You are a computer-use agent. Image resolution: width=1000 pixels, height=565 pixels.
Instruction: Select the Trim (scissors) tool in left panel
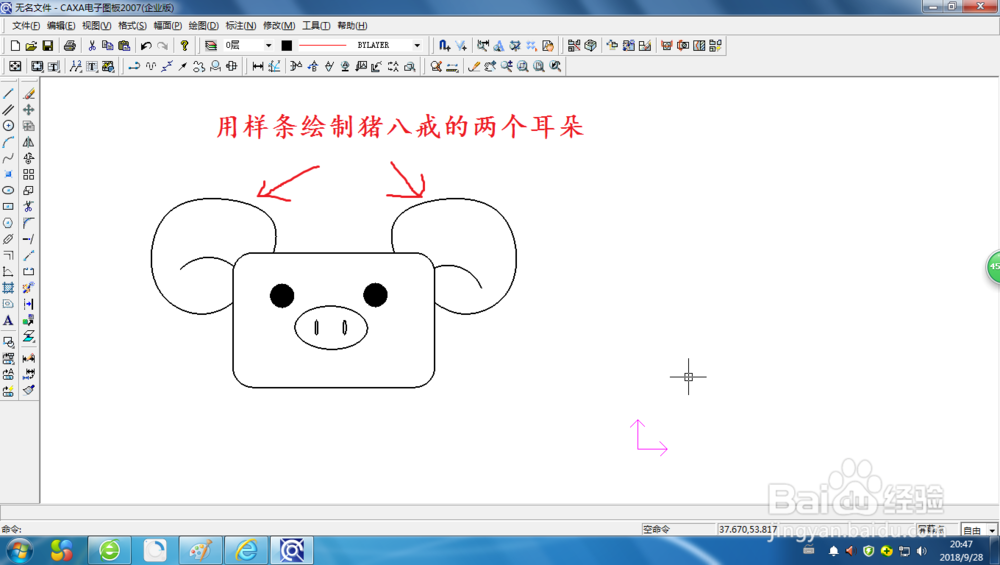29,207
